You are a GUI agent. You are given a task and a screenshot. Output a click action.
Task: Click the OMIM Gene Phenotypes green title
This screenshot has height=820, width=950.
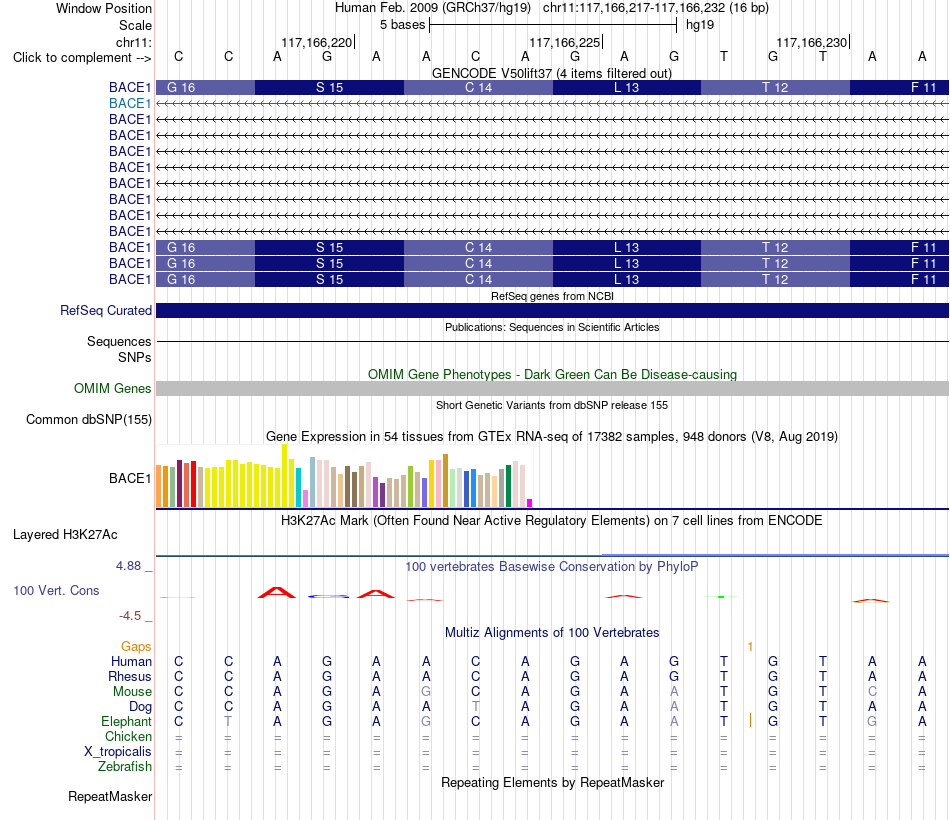click(552, 375)
